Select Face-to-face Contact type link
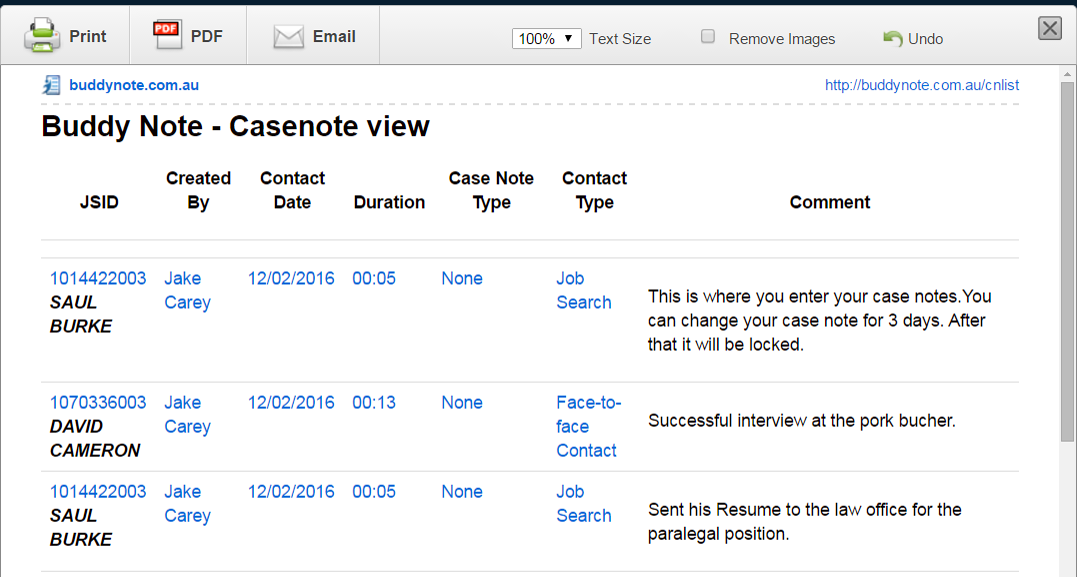Image resolution: width=1077 pixels, height=577 pixels. click(587, 426)
